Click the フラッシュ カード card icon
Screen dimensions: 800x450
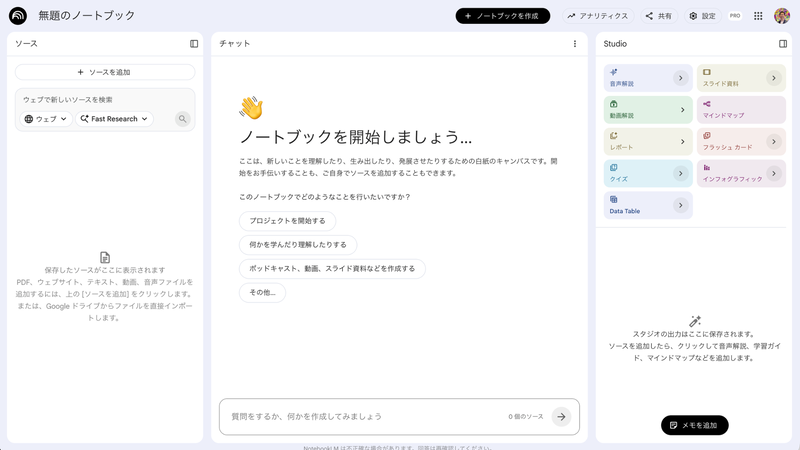pyautogui.click(x=707, y=136)
